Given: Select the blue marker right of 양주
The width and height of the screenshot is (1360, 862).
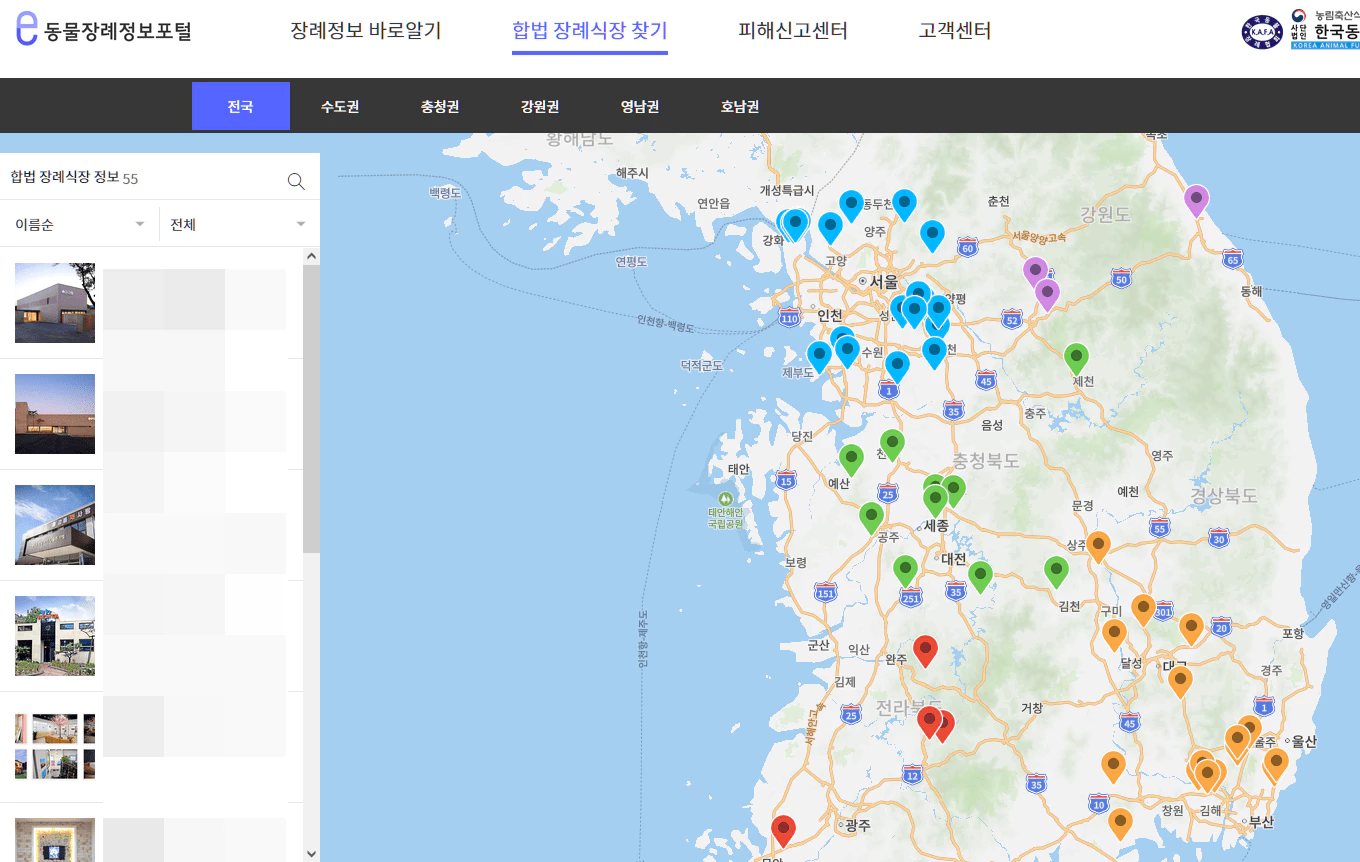Looking at the screenshot, I should [x=932, y=236].
